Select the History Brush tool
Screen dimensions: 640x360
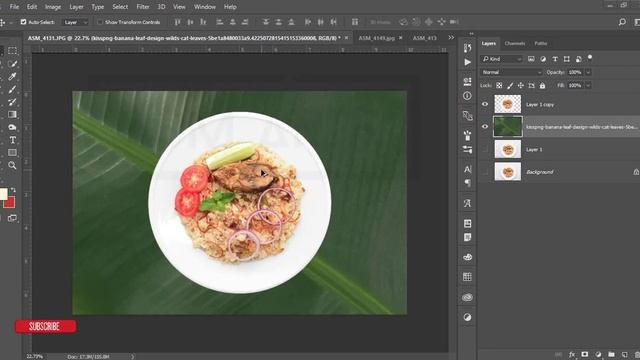pos(12,102)
